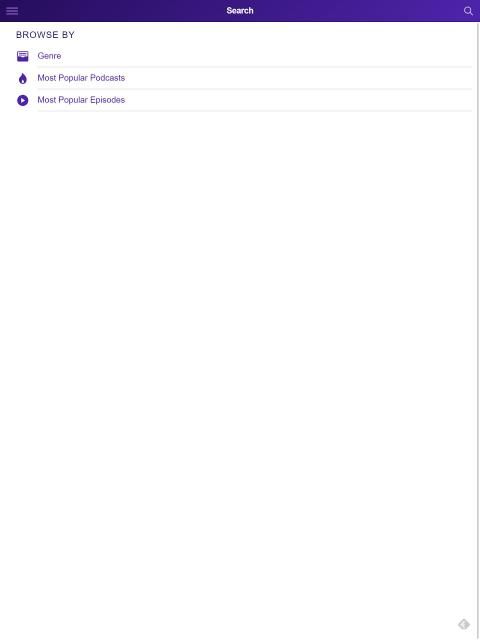Click the magnifying glass search icon
Screen dimensions: 480x640
pos(468,11)
